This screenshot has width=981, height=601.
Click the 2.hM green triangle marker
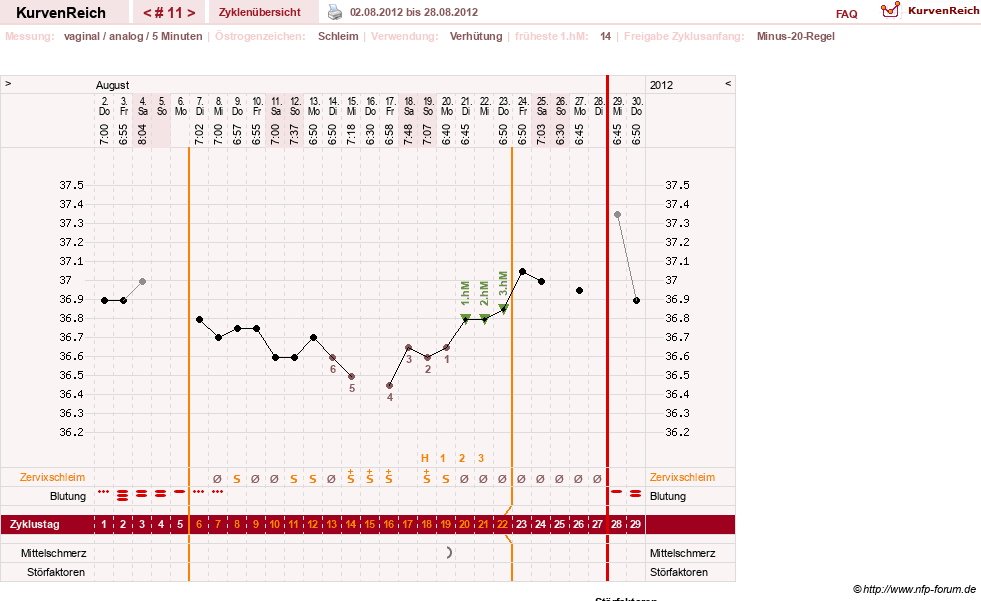tap(484, 318)
